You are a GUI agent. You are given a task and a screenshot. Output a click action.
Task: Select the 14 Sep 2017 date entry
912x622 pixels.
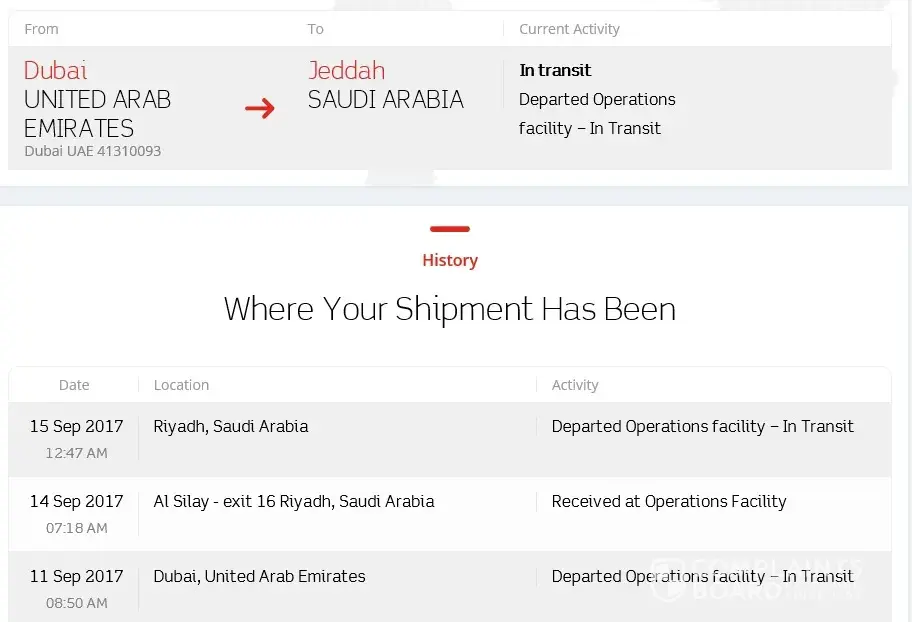pos(76,501)
